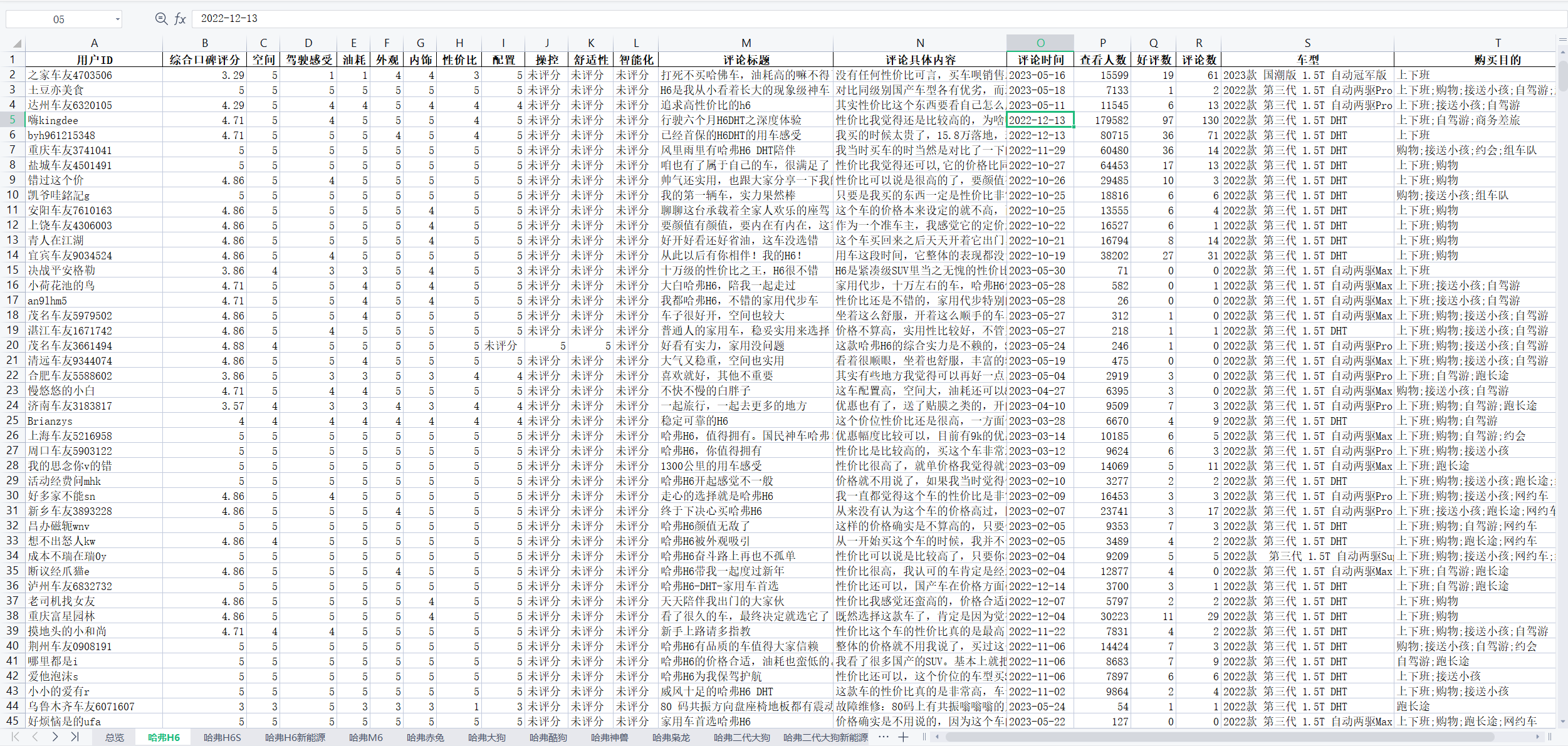Open the 哈弗H6新能源 sheet tab

coord(295,737)
